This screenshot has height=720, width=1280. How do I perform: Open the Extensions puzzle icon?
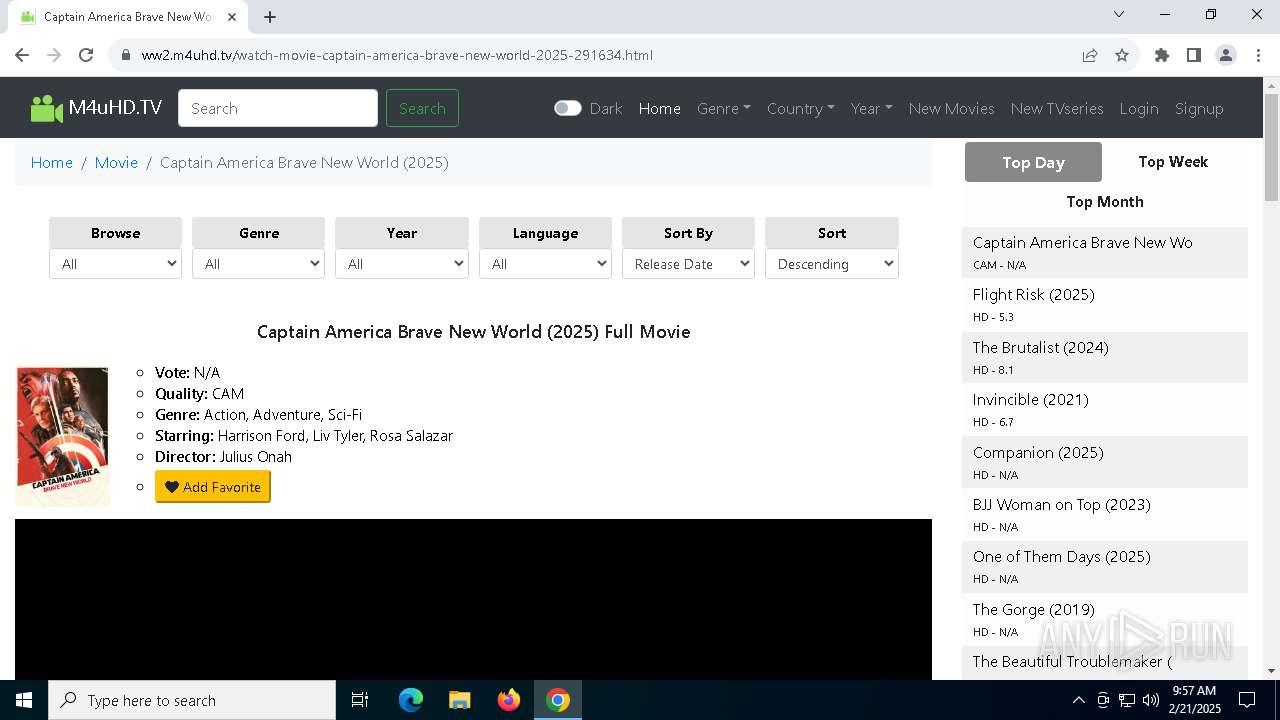(x=1162, y=55)
